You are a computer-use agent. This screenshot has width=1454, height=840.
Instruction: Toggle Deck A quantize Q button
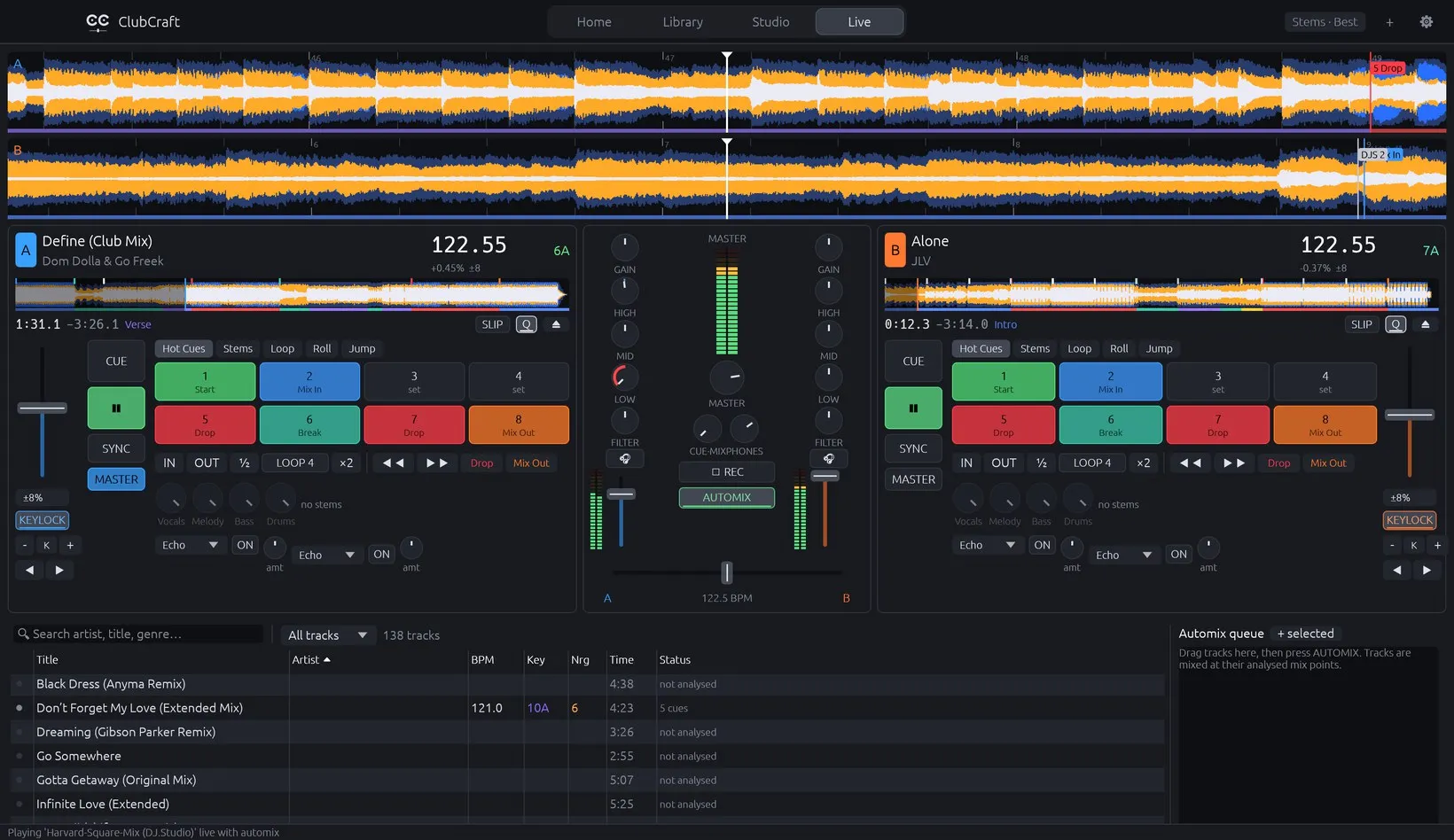click(x=527, y=324)
